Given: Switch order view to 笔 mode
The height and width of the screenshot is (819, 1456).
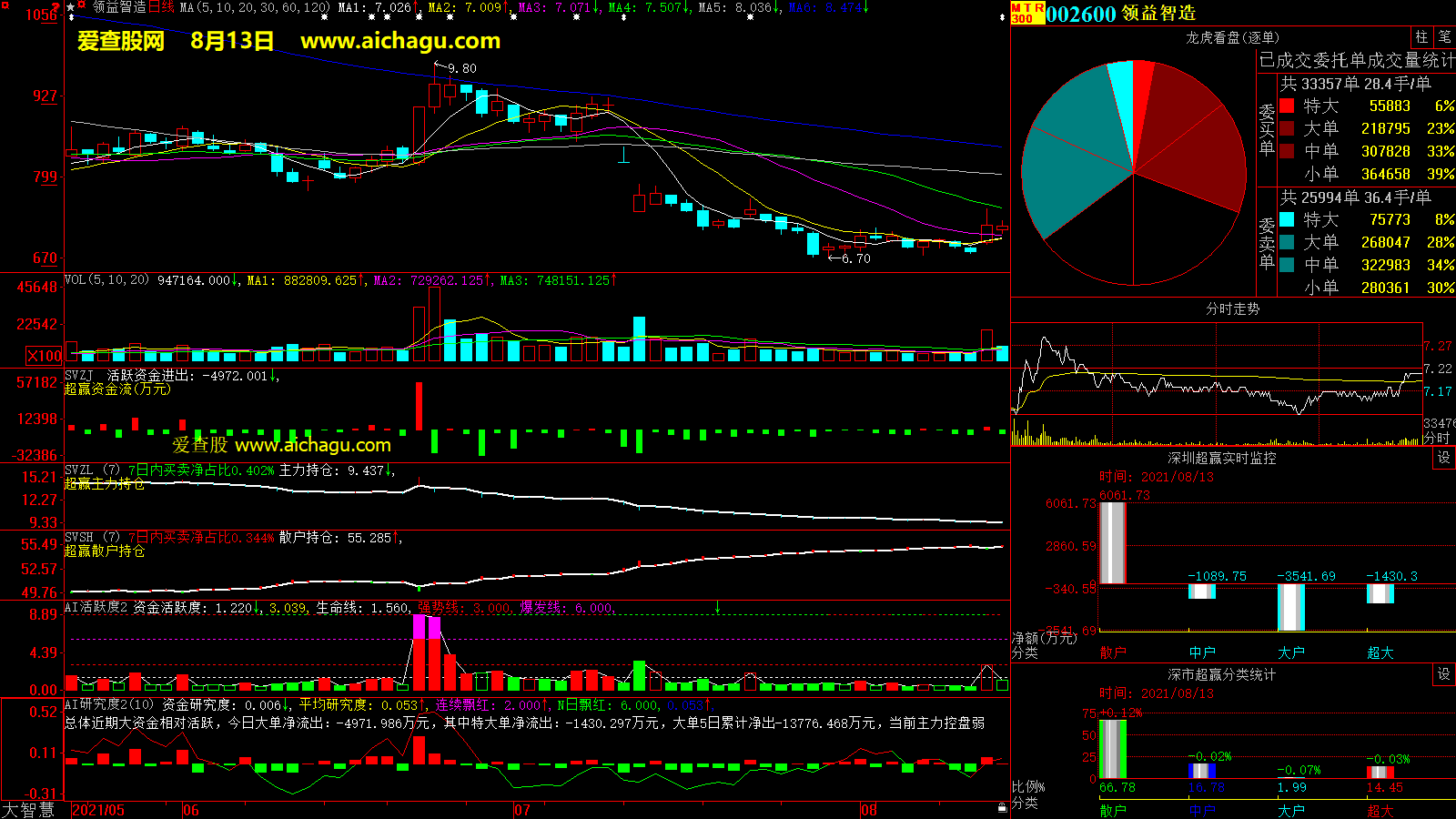Looking at the screenshot, I should tap(1445, 37).
